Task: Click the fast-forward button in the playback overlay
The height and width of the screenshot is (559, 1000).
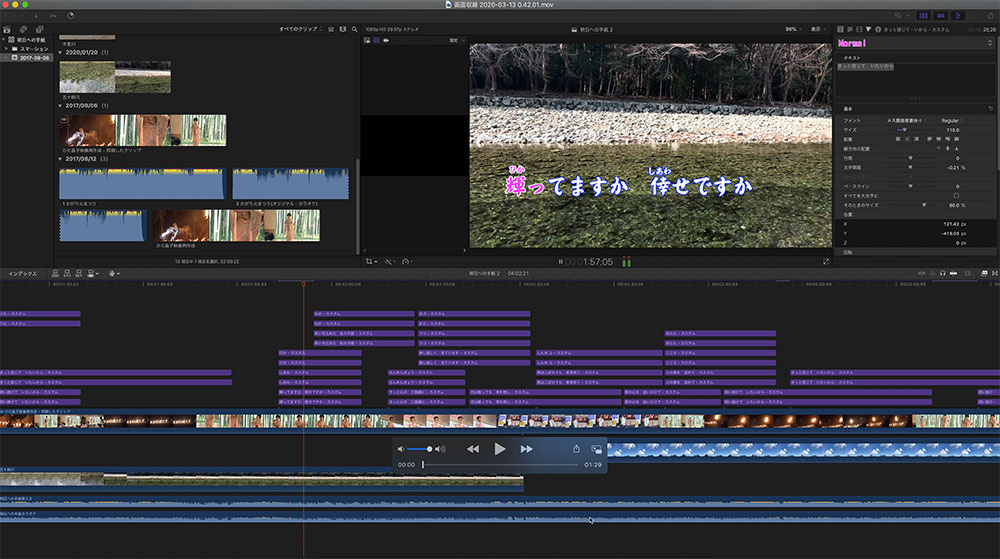Action: pos(526,449)
